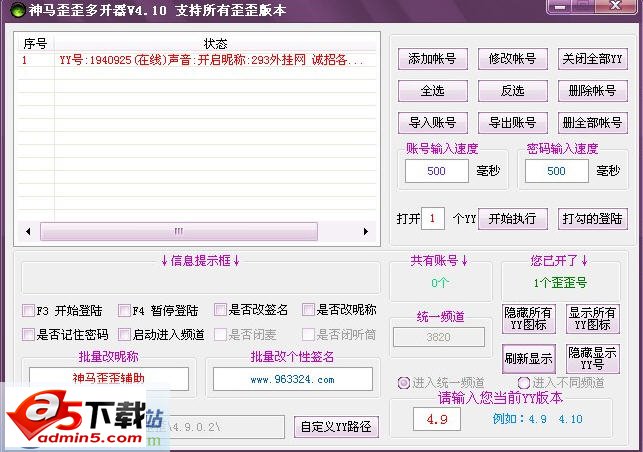Click the list's left scroll arrow
Viewport: 643px width, 452px height.
point(28,231)
